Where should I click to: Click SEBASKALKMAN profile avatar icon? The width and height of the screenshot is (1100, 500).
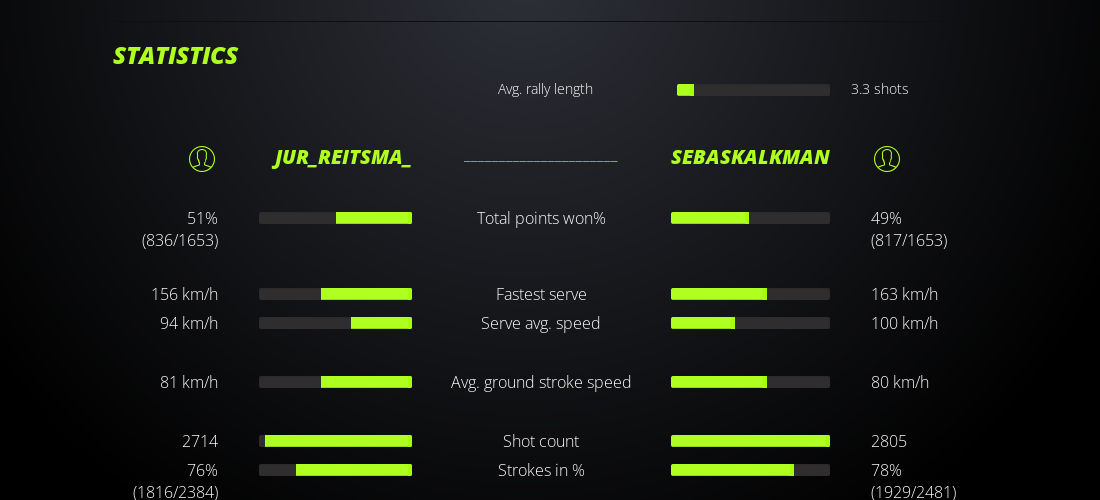click(x=887, y=159)
